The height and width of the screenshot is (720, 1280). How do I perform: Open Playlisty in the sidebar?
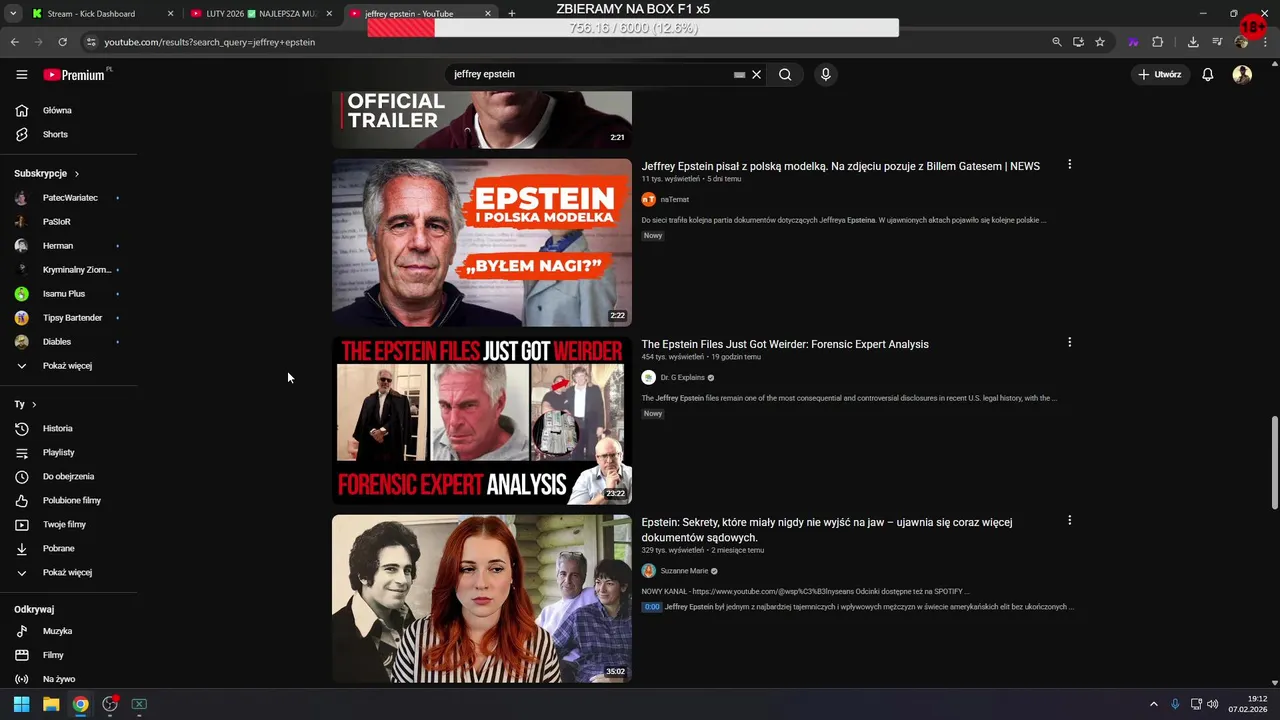pos(68,452)
